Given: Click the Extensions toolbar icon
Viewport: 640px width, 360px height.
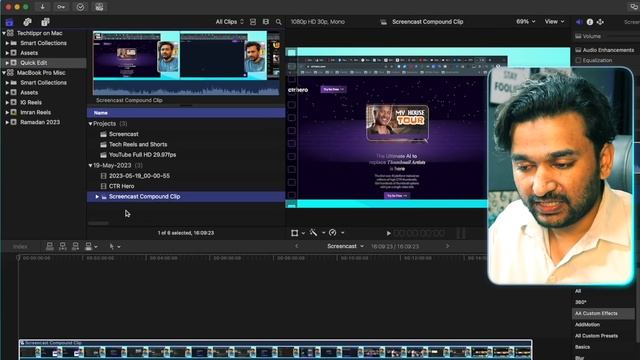Looking at the screenshot, I should [99, 7].
